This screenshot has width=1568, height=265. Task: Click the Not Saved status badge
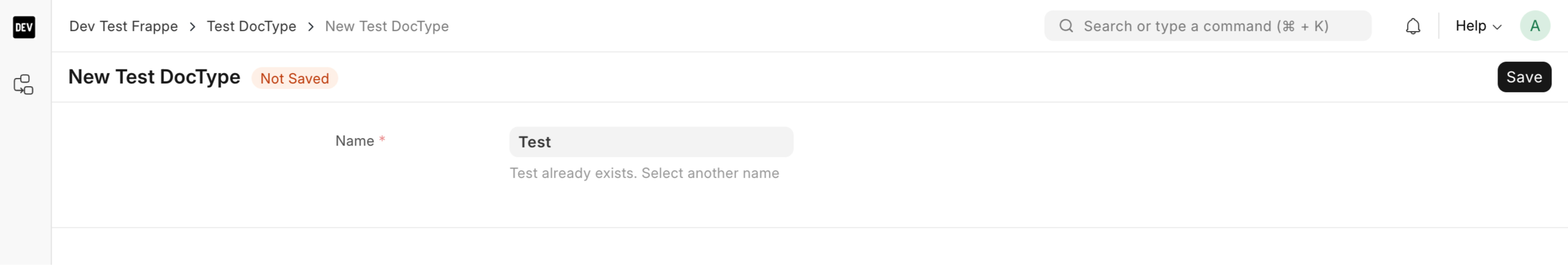pyautogui.click(x=295, y=78)
